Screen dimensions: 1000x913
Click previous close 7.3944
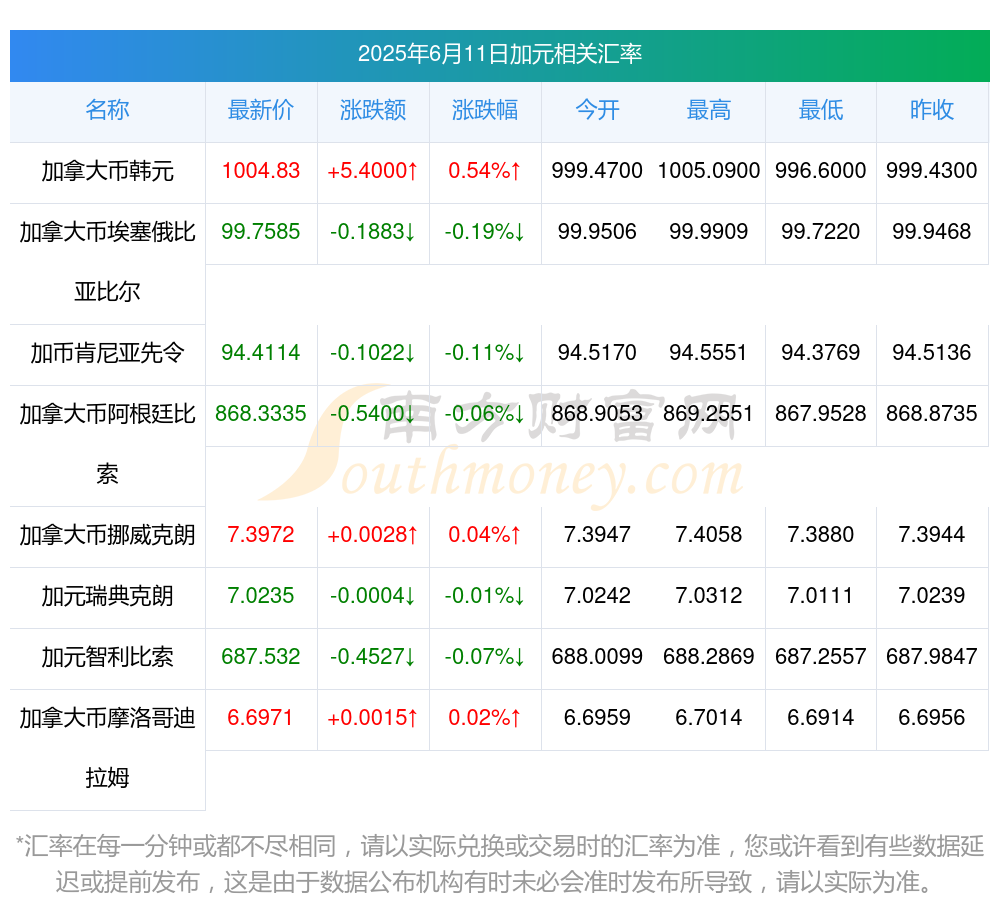(x=932, y=535)
